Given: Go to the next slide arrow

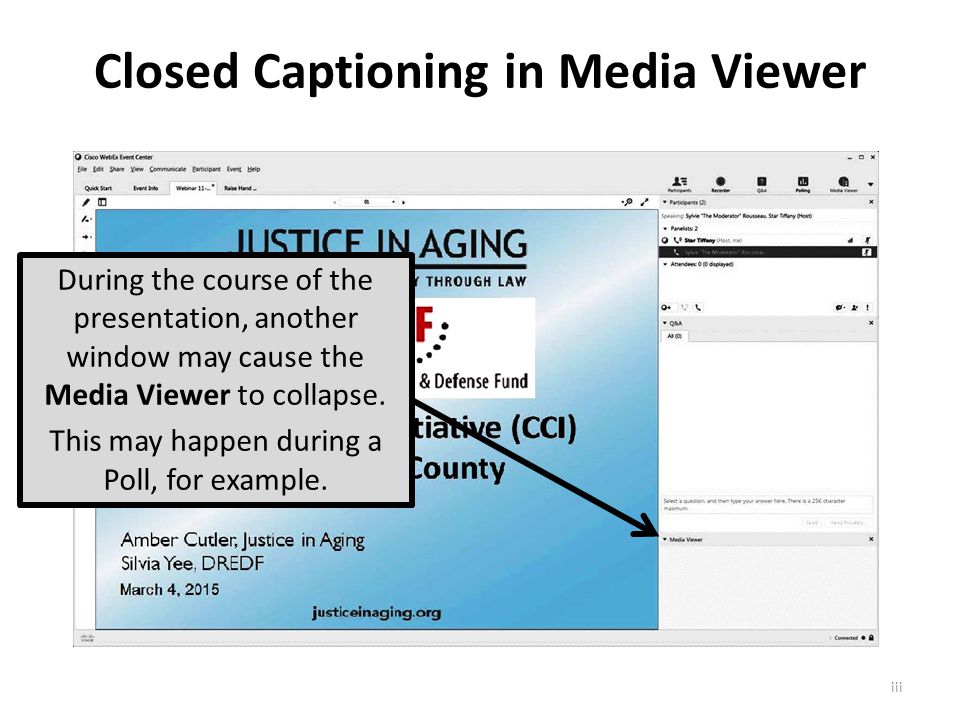Looking at the screenshot, I should (x=403, y=202).
